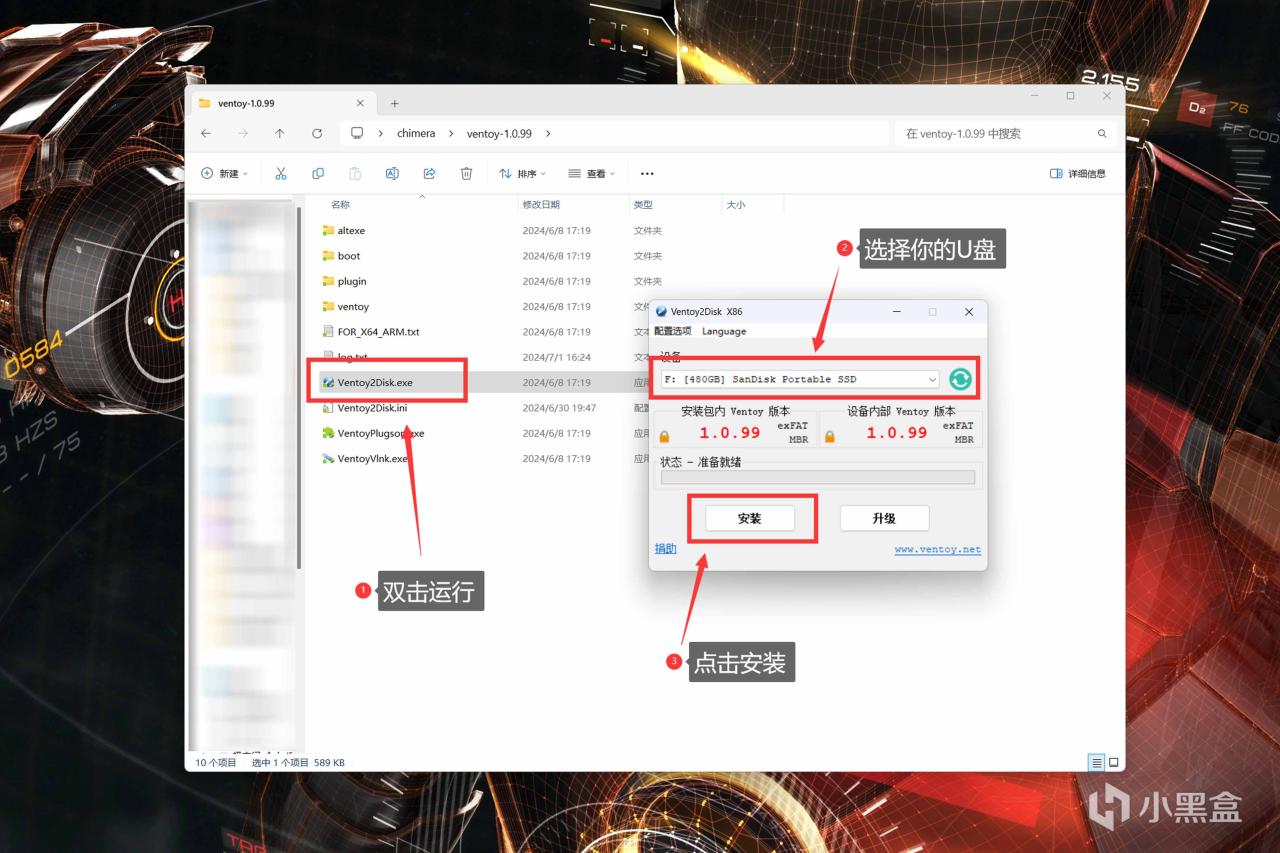
Task: Click the Delete trash icon in Explorer toolbar
Action: tap(466, 173)
